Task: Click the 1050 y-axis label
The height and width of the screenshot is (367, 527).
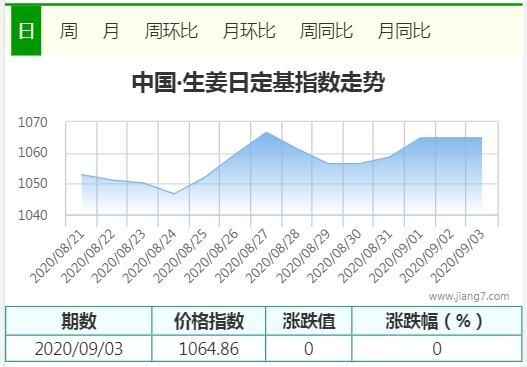Action: pyautogui.click(x=33, y=184)
